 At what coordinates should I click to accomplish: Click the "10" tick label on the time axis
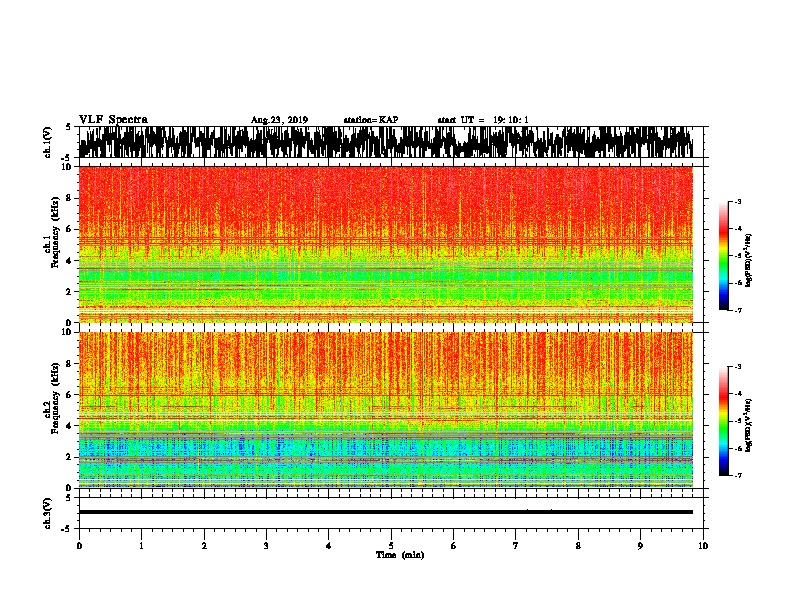[x=703, y=546]
